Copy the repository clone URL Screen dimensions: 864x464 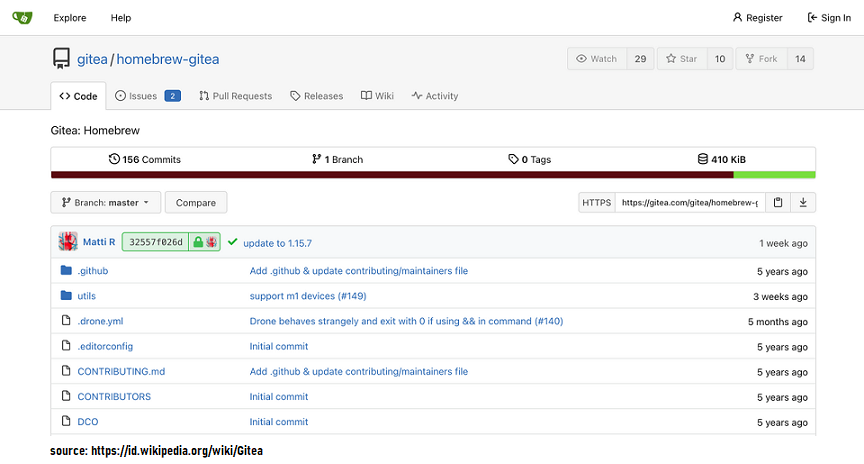(x=778, y=202)
